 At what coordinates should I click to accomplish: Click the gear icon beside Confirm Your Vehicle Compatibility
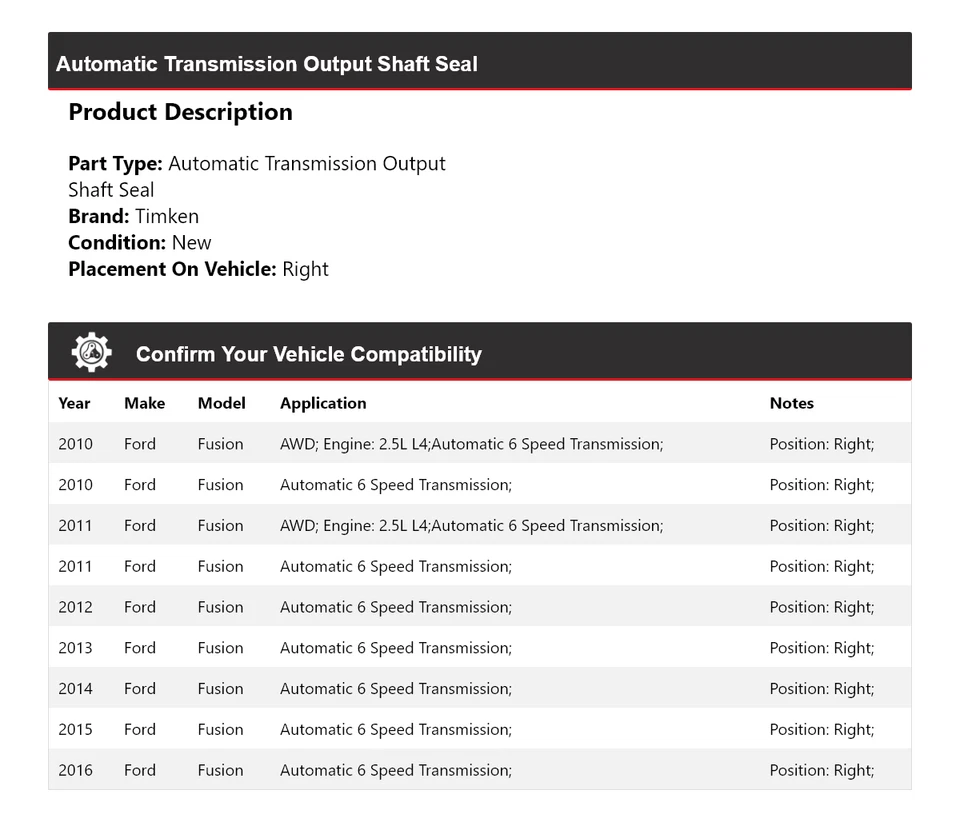(91, 353)
